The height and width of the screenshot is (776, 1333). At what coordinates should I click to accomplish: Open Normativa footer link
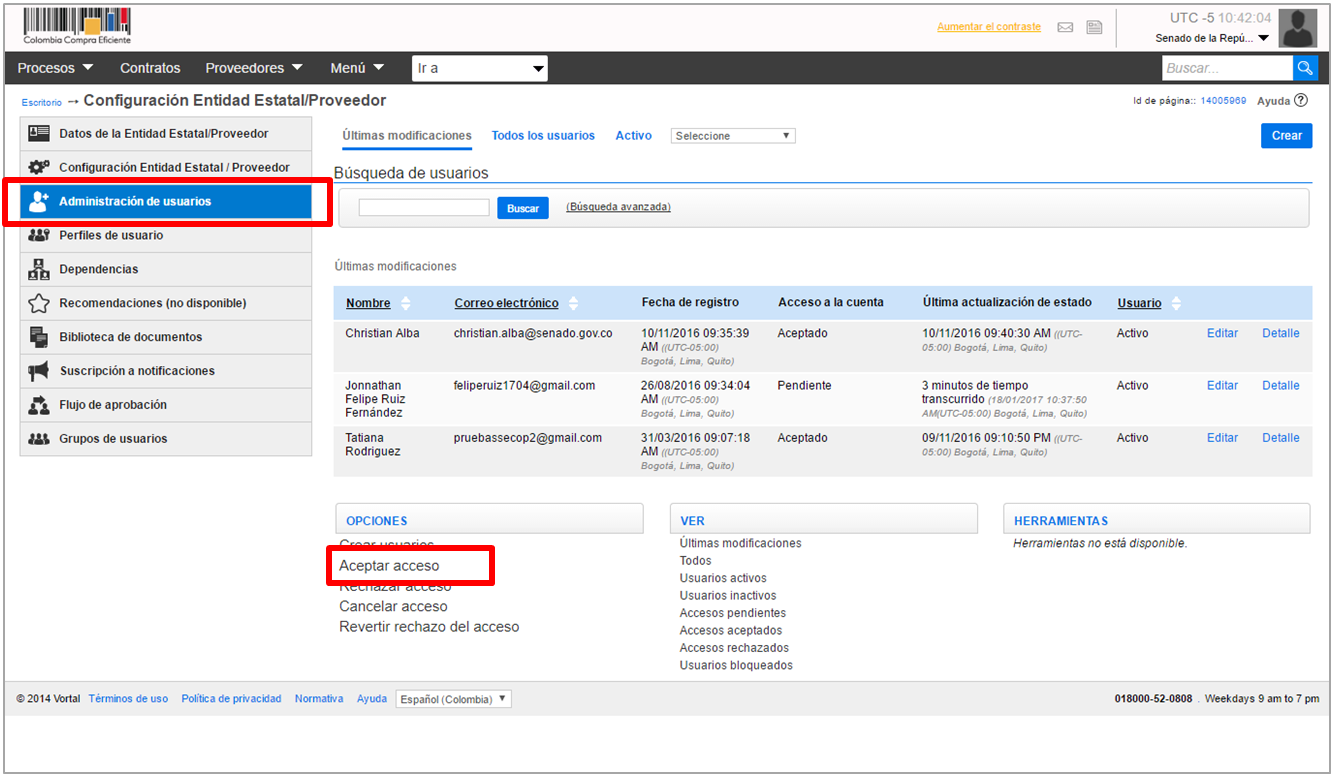[319, 699]
